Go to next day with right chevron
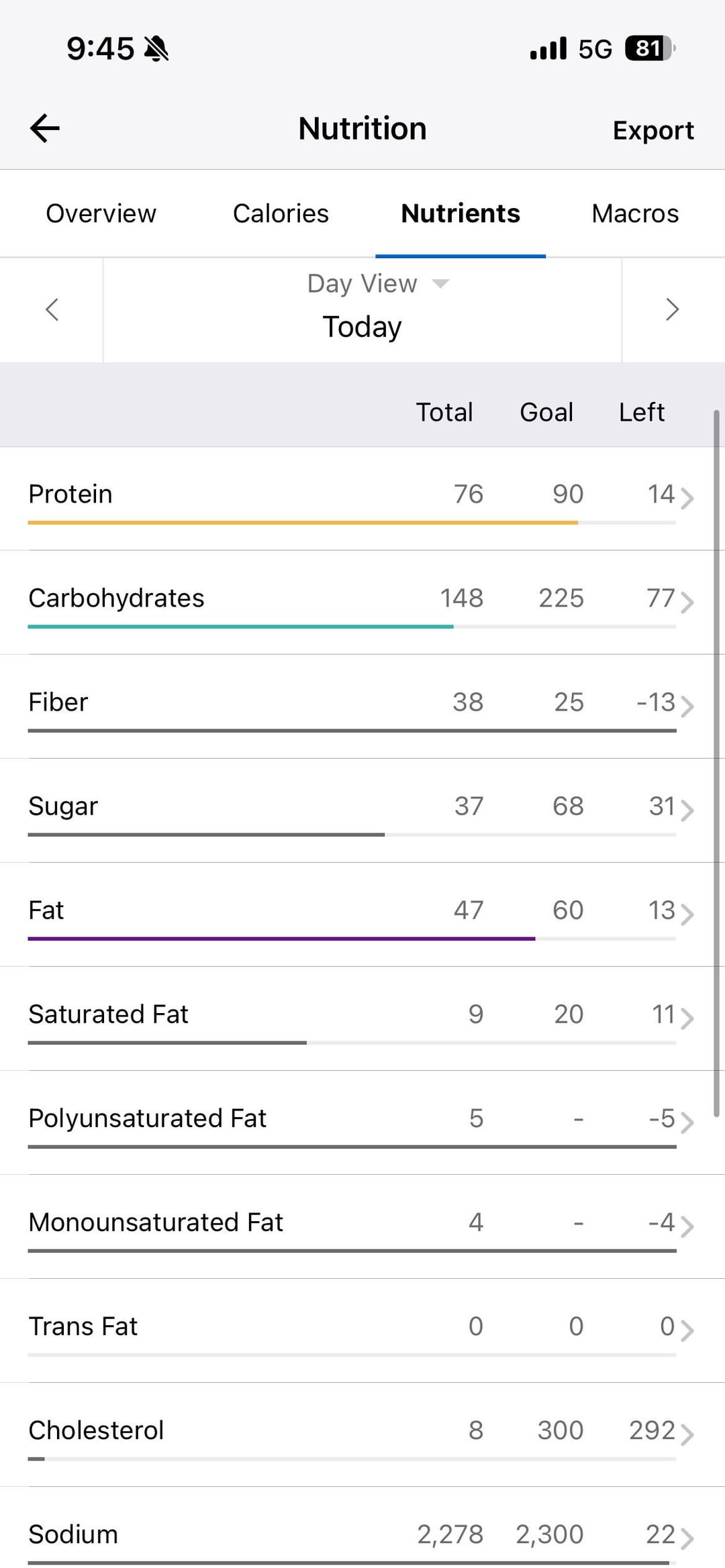Viewport: 725px width, 1568px height. pos(672,309)
